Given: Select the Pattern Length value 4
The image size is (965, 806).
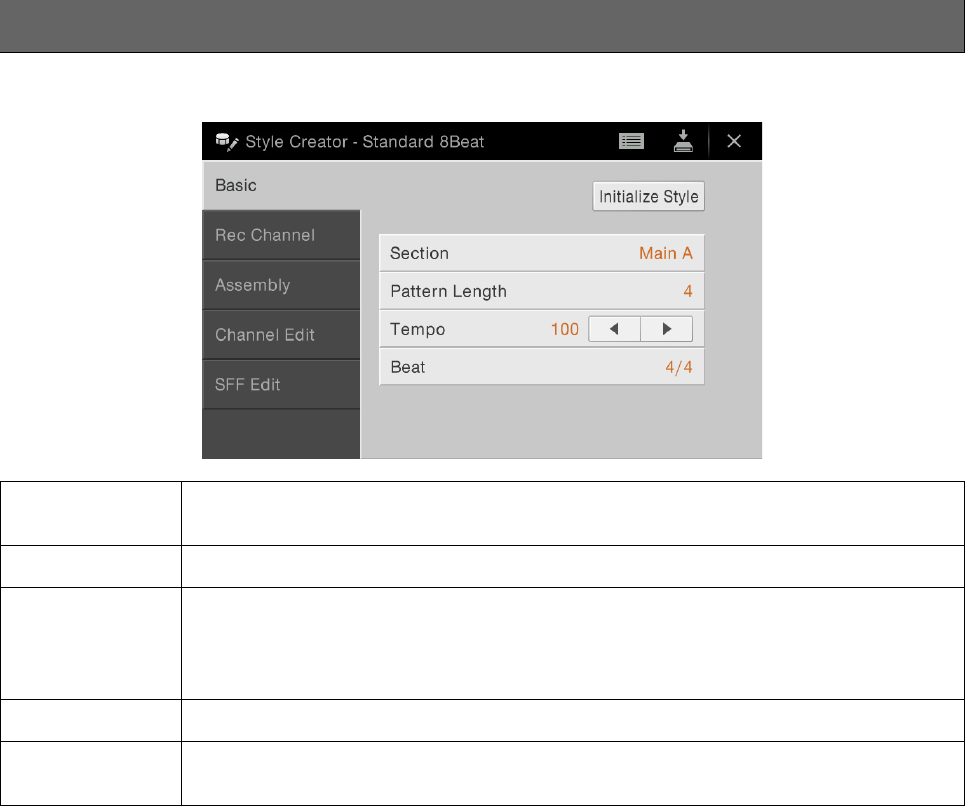Looking at the screenshot, I should (x=688, y=291).
